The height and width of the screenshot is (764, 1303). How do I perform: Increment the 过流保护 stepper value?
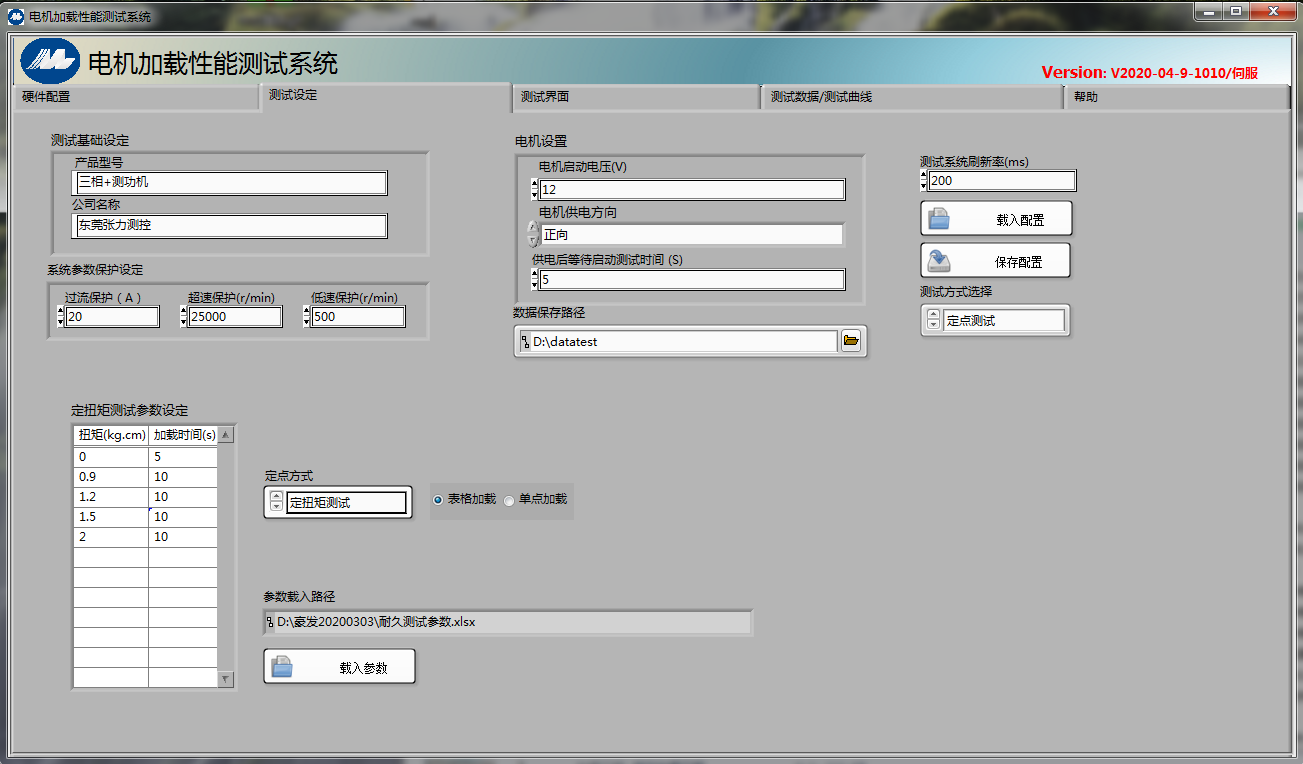click(x=60, y=311)
